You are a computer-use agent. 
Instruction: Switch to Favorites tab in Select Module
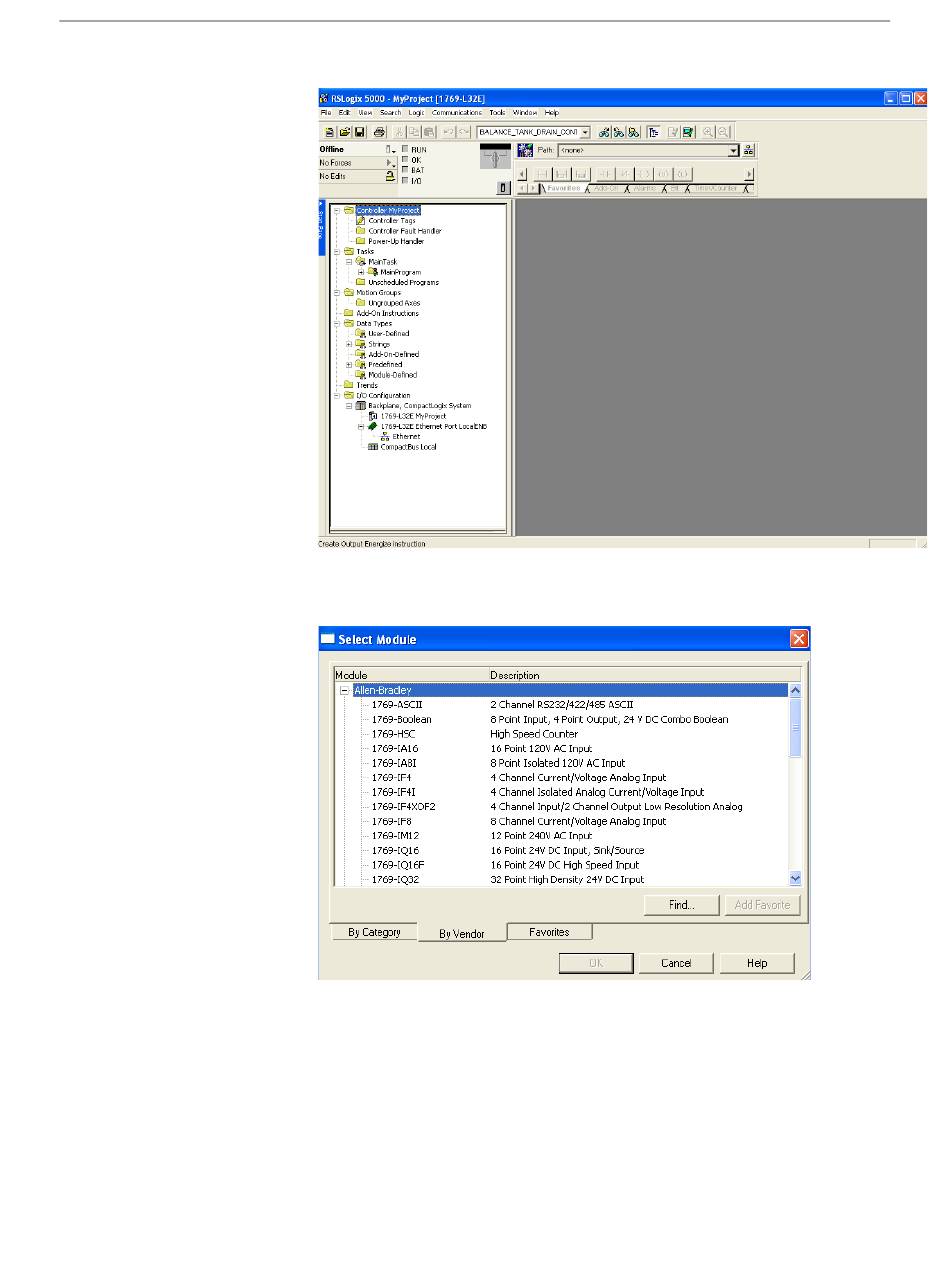coord(549,932)
